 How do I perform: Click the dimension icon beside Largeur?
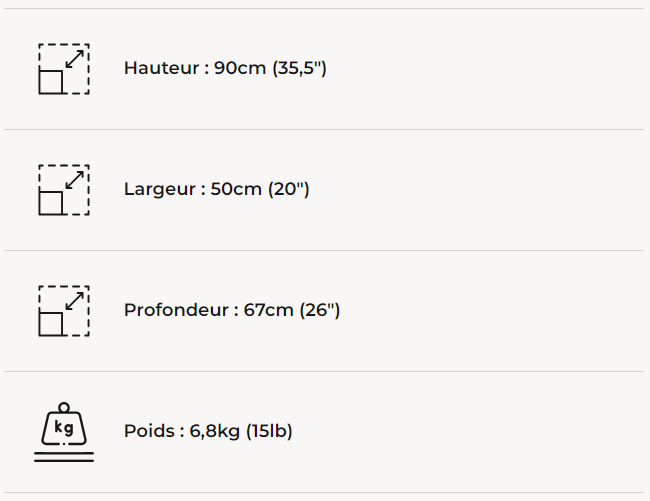pos(63,190)
